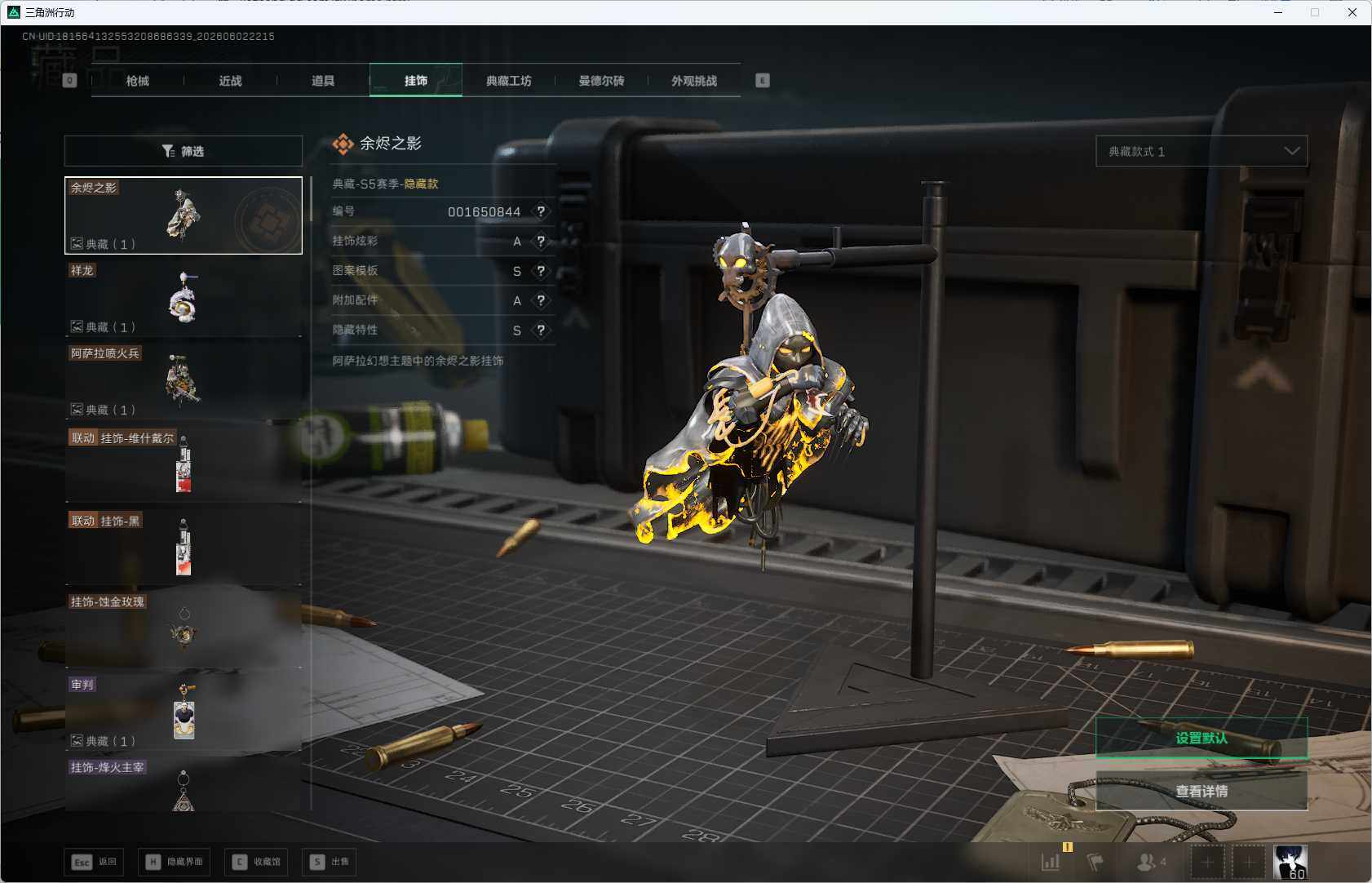The image size is (1372, 883).
Task: Open the 道具 items tab
Action: [x=323, y=81]
